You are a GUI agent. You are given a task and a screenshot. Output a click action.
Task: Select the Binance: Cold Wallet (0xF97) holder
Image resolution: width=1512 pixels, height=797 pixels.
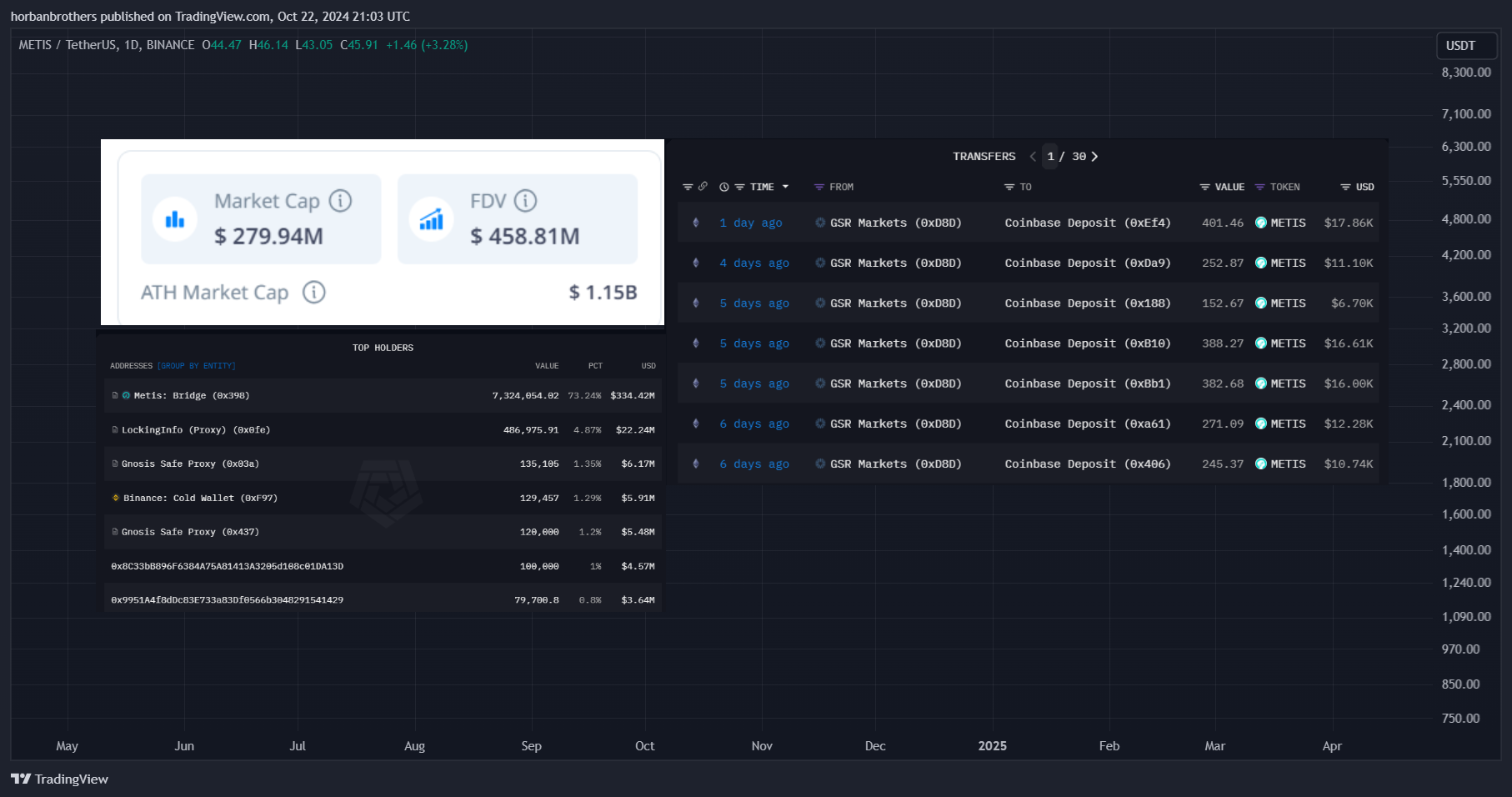coord(200,498)
